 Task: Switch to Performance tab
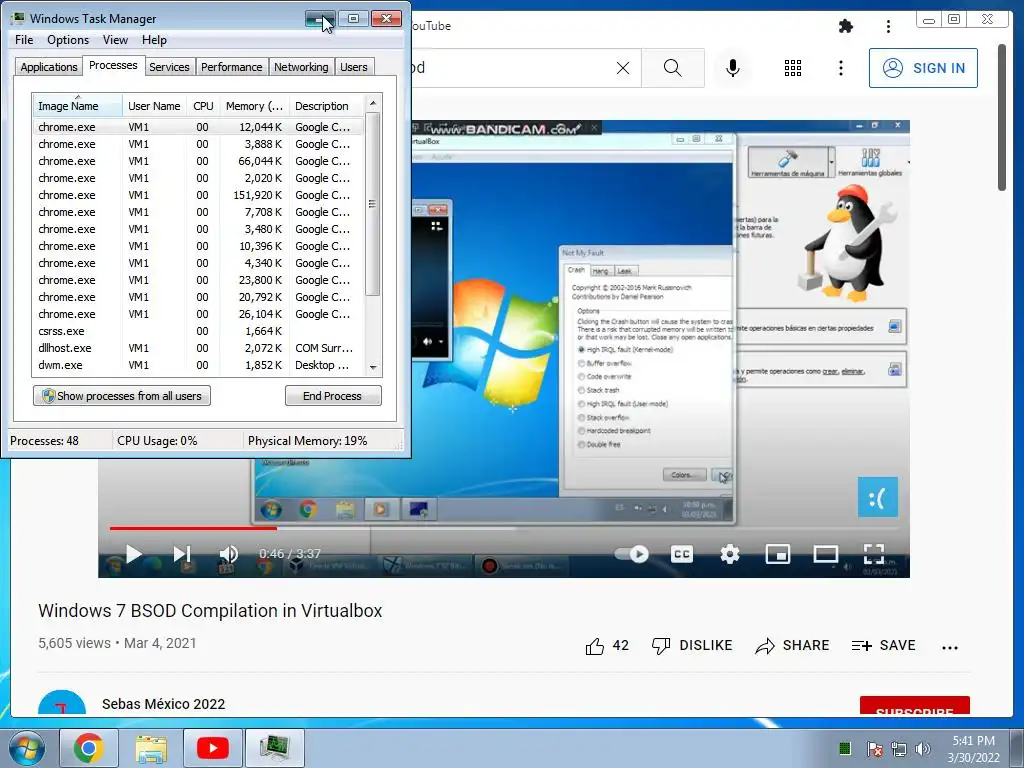pos(231,67)
